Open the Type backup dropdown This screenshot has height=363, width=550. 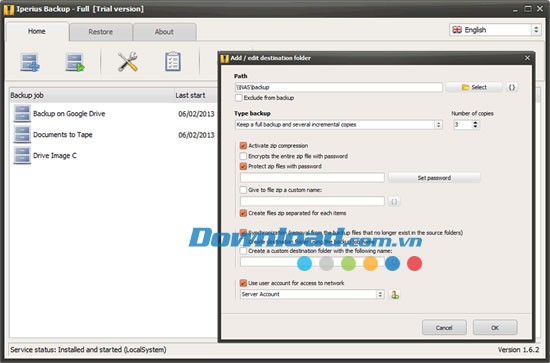point(338,125)
